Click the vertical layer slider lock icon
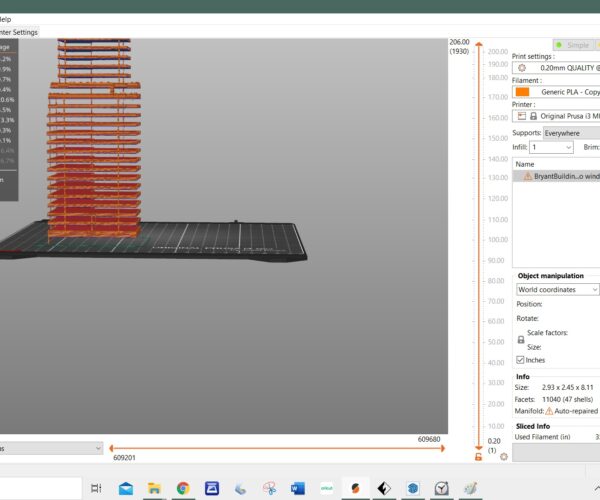600x500 pixels. coord(480,457)
